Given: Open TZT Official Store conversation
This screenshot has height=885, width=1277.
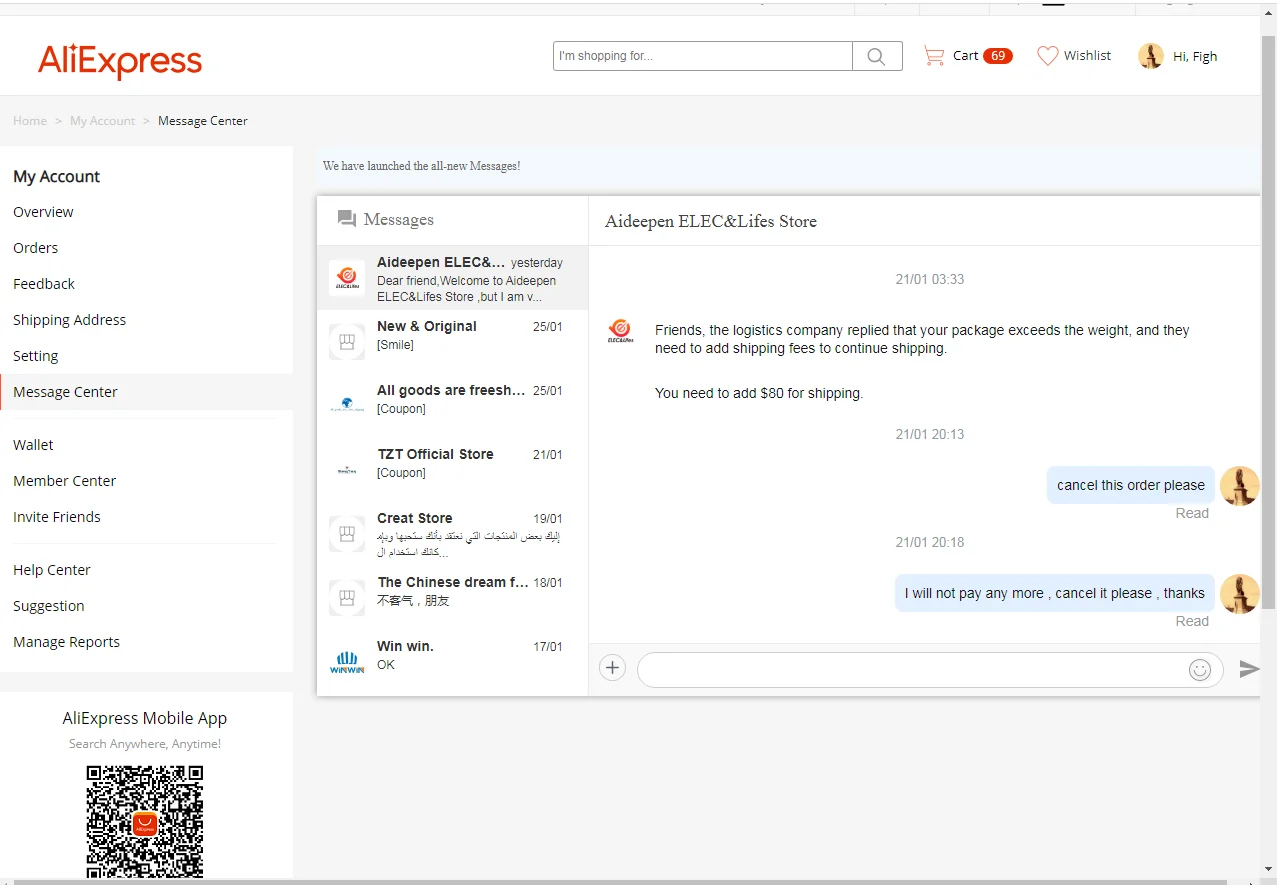Looking at the screenshot, I should tap(452, 470).
